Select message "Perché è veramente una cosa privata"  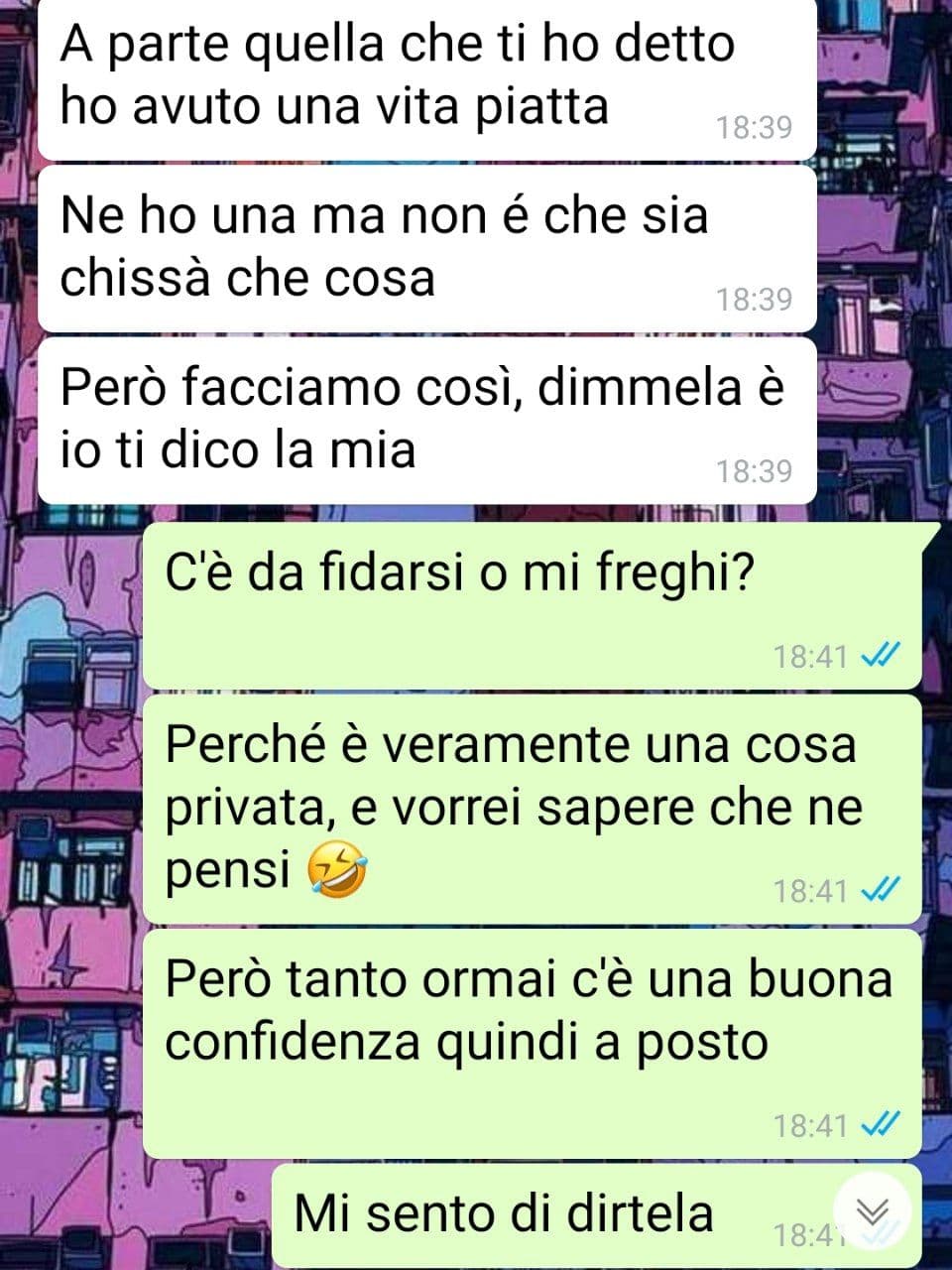tap(533, 809)
